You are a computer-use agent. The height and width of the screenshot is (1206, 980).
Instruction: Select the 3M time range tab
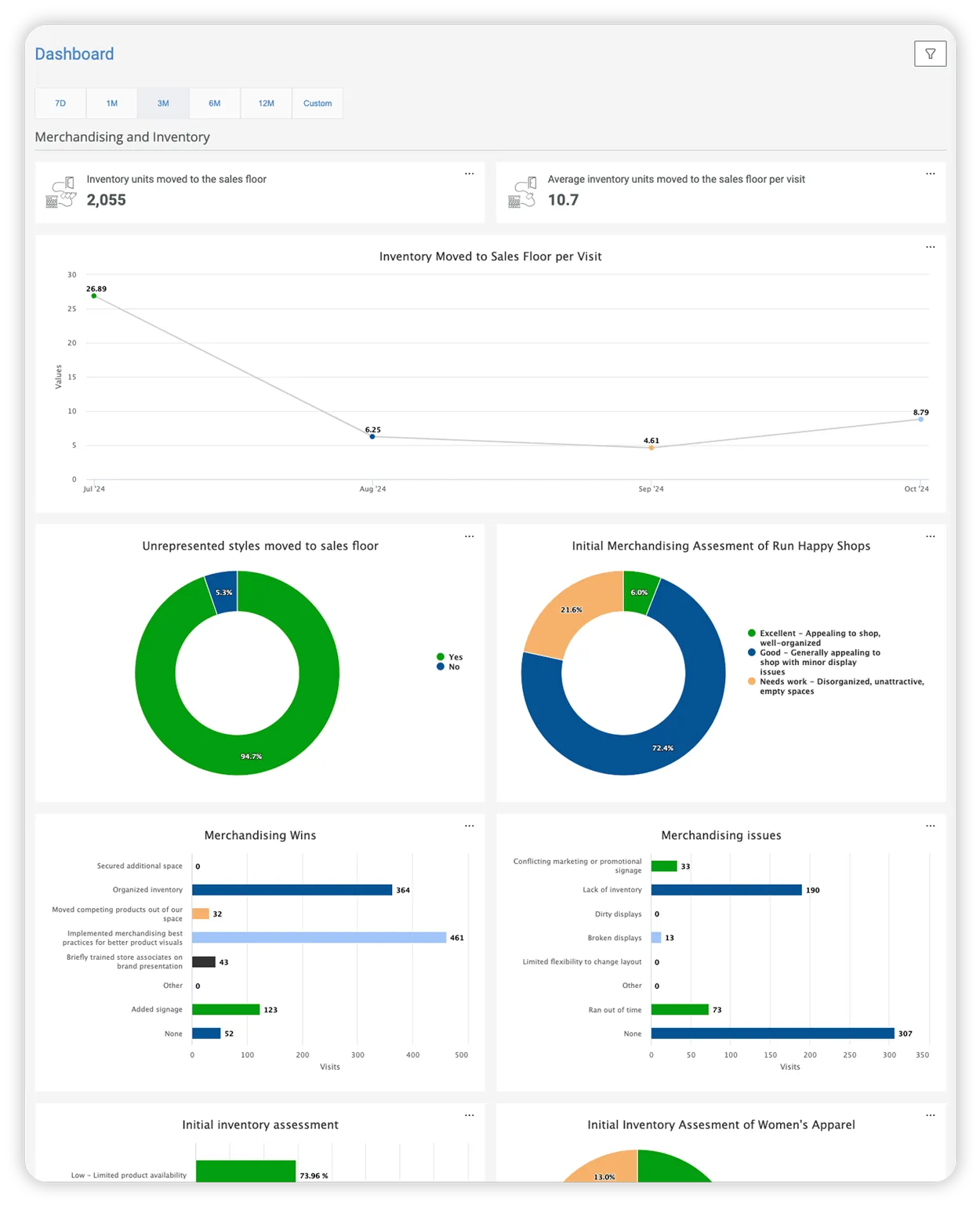(163, 104)
